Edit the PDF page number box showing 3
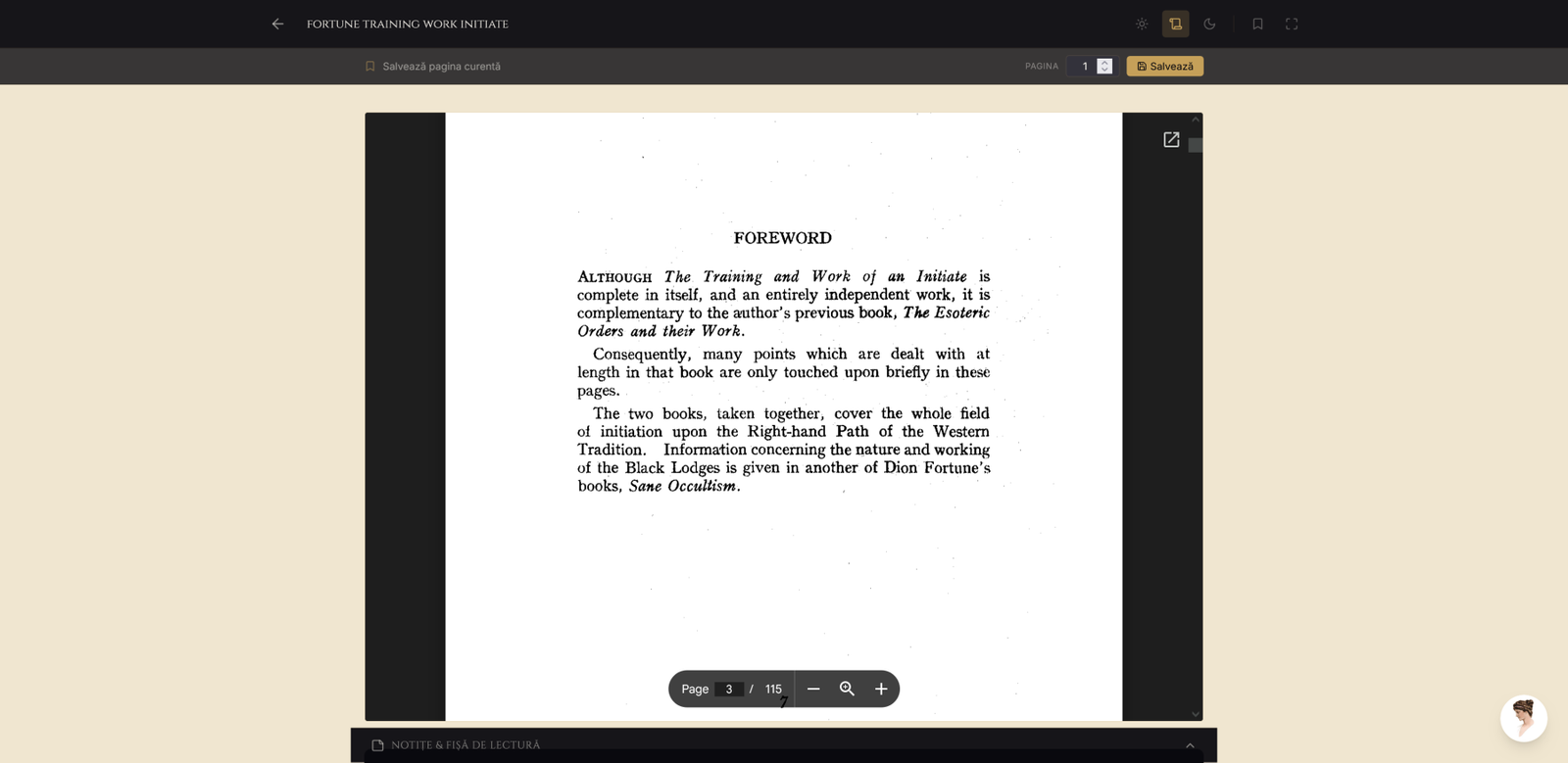Screen dimensions: 1568x763 point(729,690)
